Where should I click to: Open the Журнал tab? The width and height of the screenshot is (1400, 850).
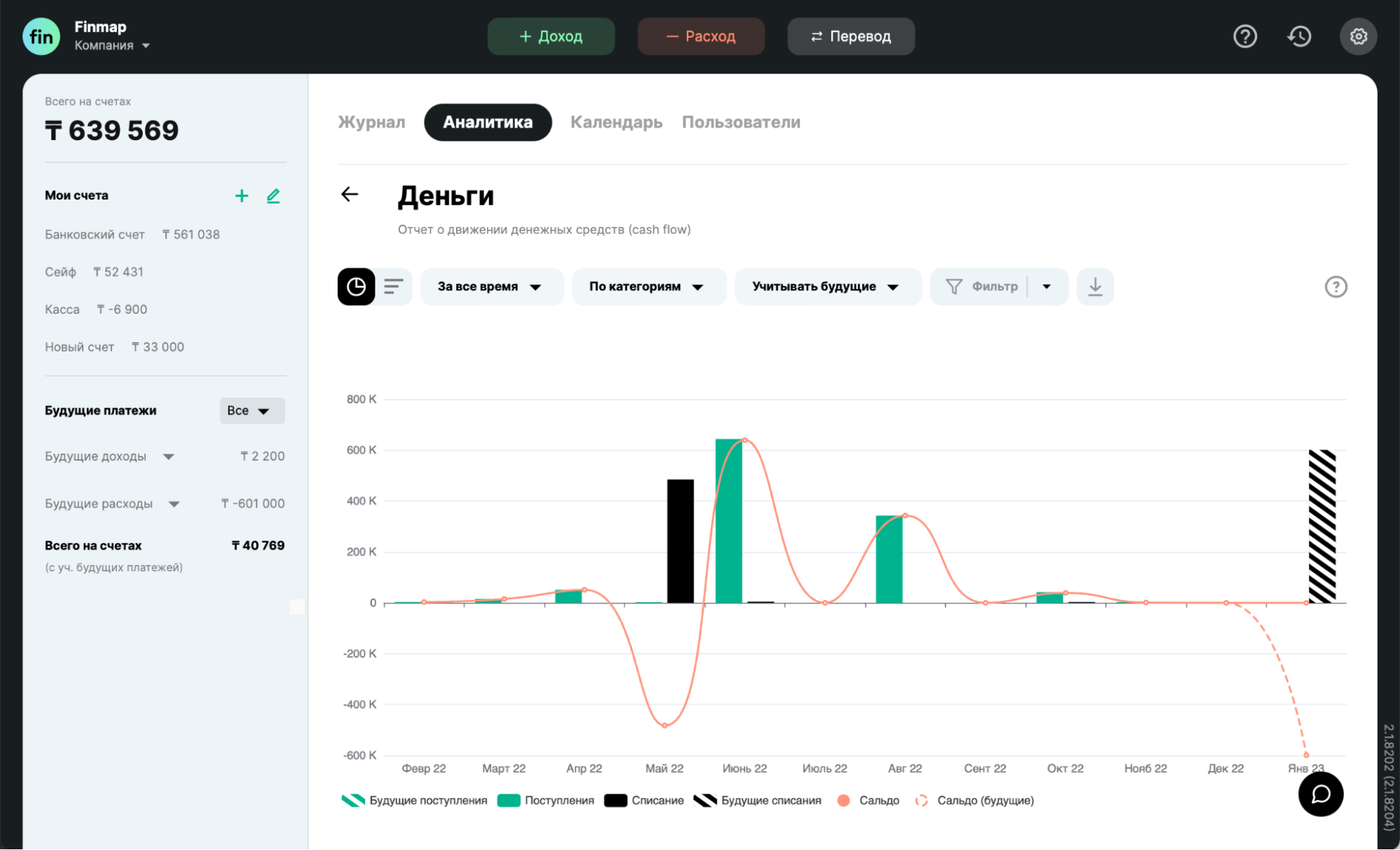(371, 123)
